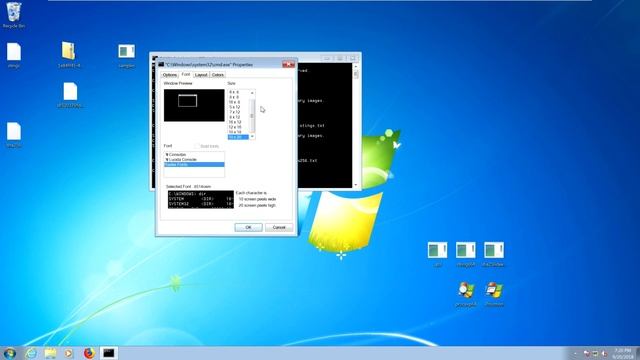
Task: Click the cmd icon in the Properties title bar
Action: (161, 64)
